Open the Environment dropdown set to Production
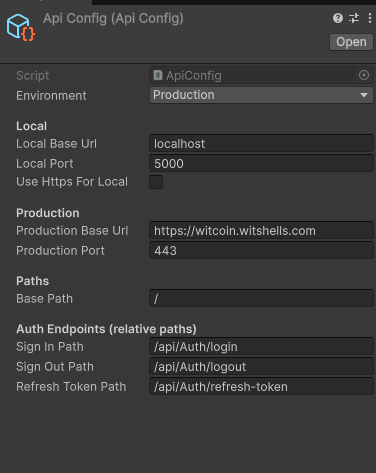 point(261,95)
